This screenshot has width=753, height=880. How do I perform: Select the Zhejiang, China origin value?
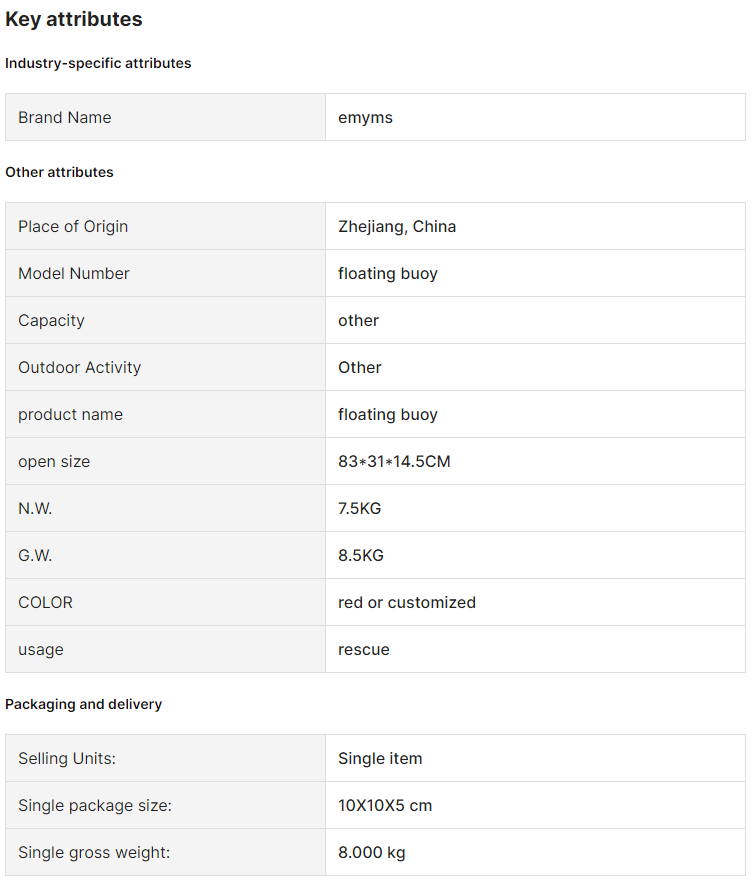point(397,227)
